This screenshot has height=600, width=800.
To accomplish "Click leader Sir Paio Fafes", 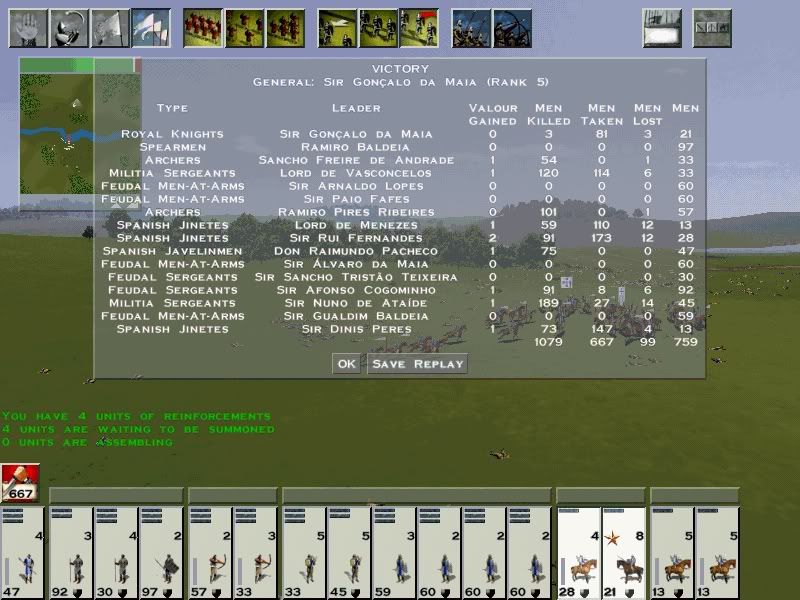I will pyautogui.click(x=356, y=199).
